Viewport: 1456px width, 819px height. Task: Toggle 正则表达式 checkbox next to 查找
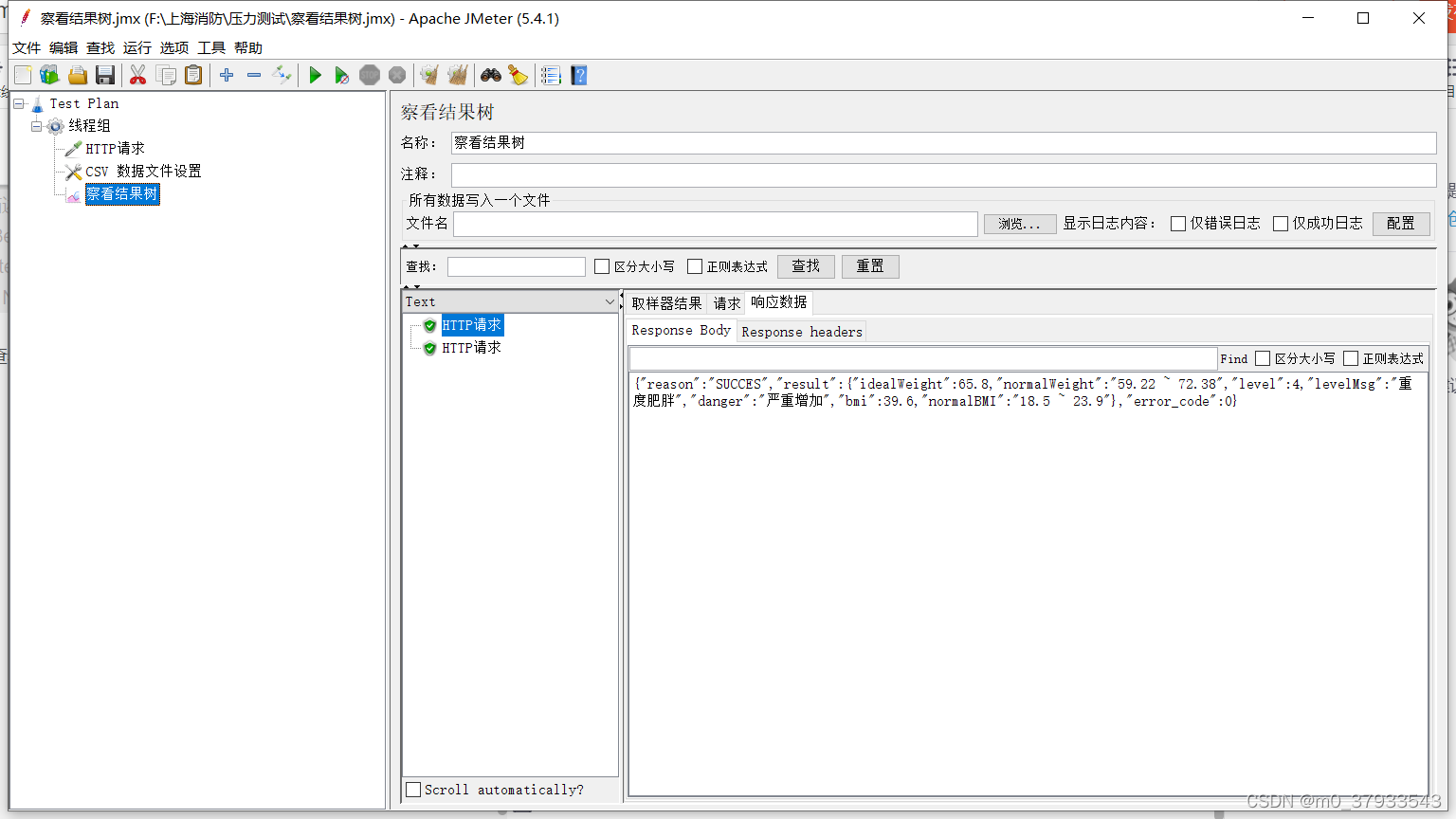coord(695,266)
